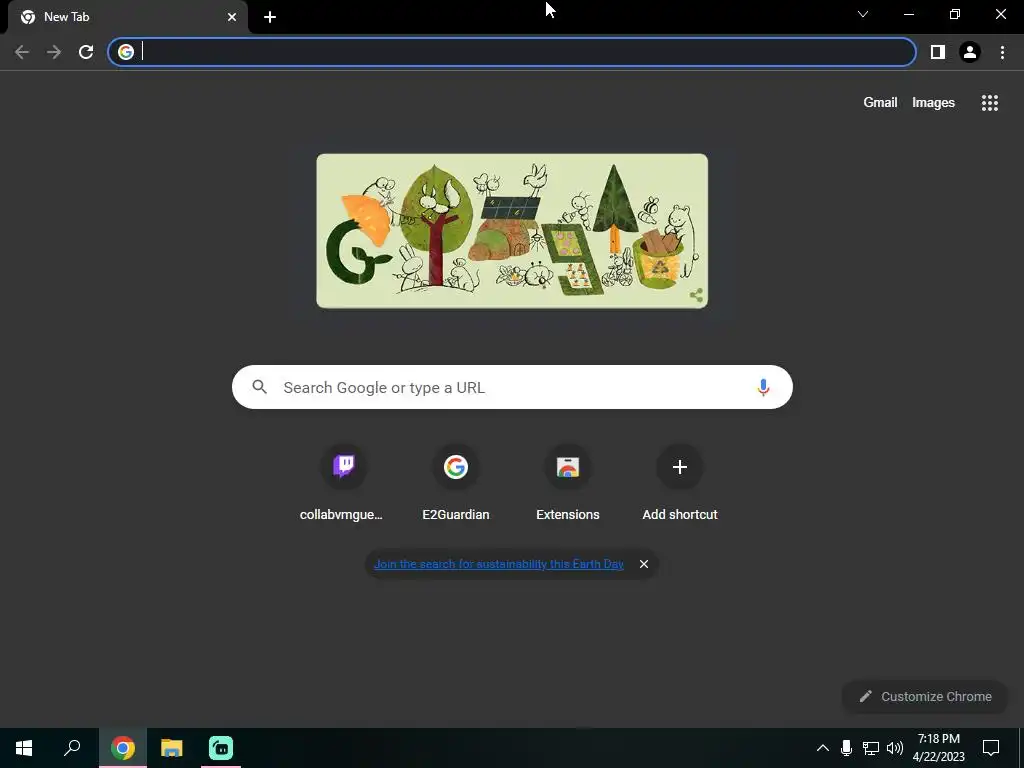Screen dimensions: 1024x768
Task: Open the notification center
Action: (x=991, y=748)
